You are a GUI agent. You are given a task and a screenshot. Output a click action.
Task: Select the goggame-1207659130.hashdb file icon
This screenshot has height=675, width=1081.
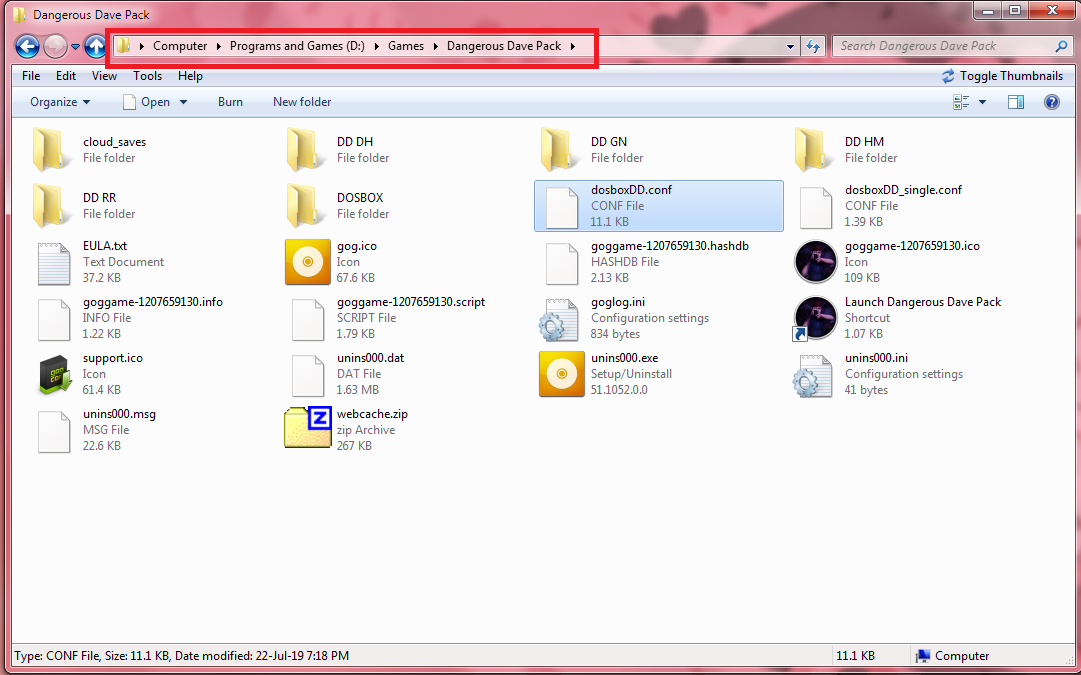tap(561, 263)
